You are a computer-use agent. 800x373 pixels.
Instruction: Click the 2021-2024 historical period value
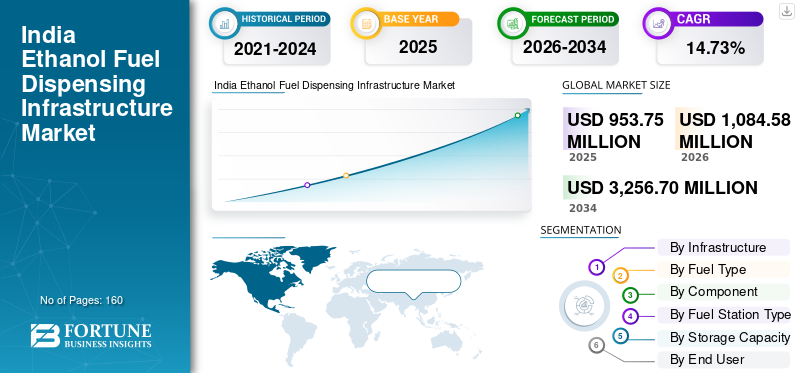[x=275, y=49]
